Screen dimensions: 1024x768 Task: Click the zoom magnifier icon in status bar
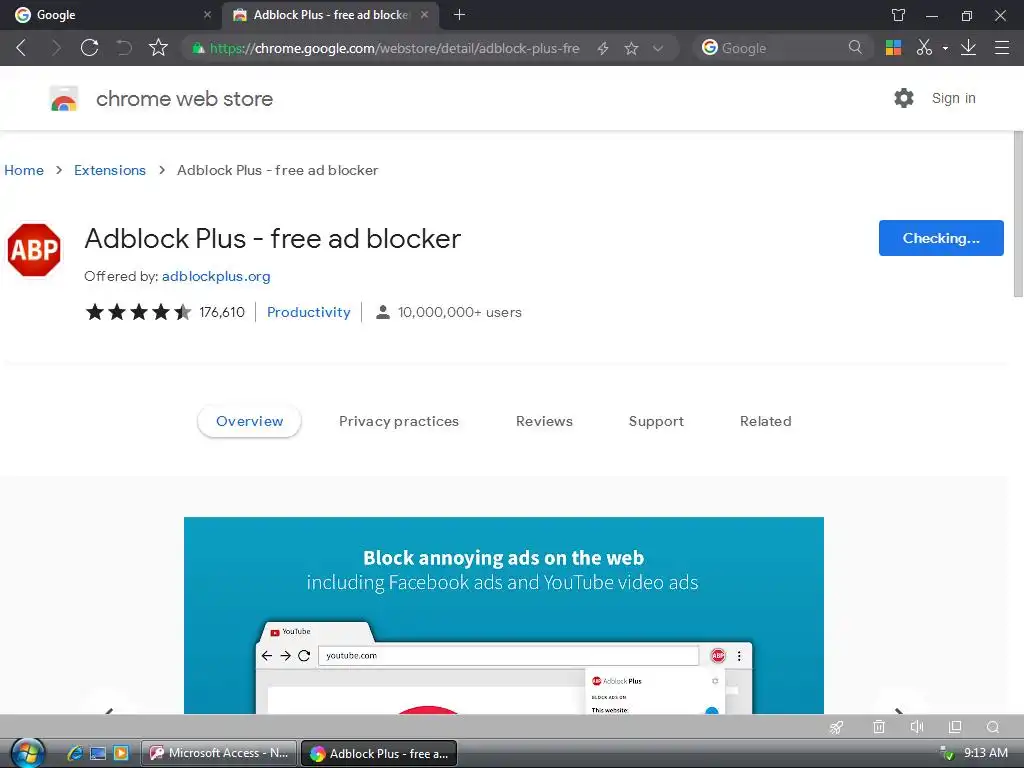[993, 727]
